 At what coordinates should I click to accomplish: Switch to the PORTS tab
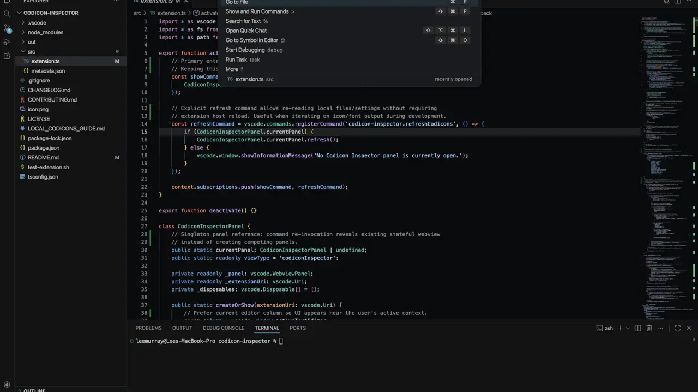pos(297,328)
